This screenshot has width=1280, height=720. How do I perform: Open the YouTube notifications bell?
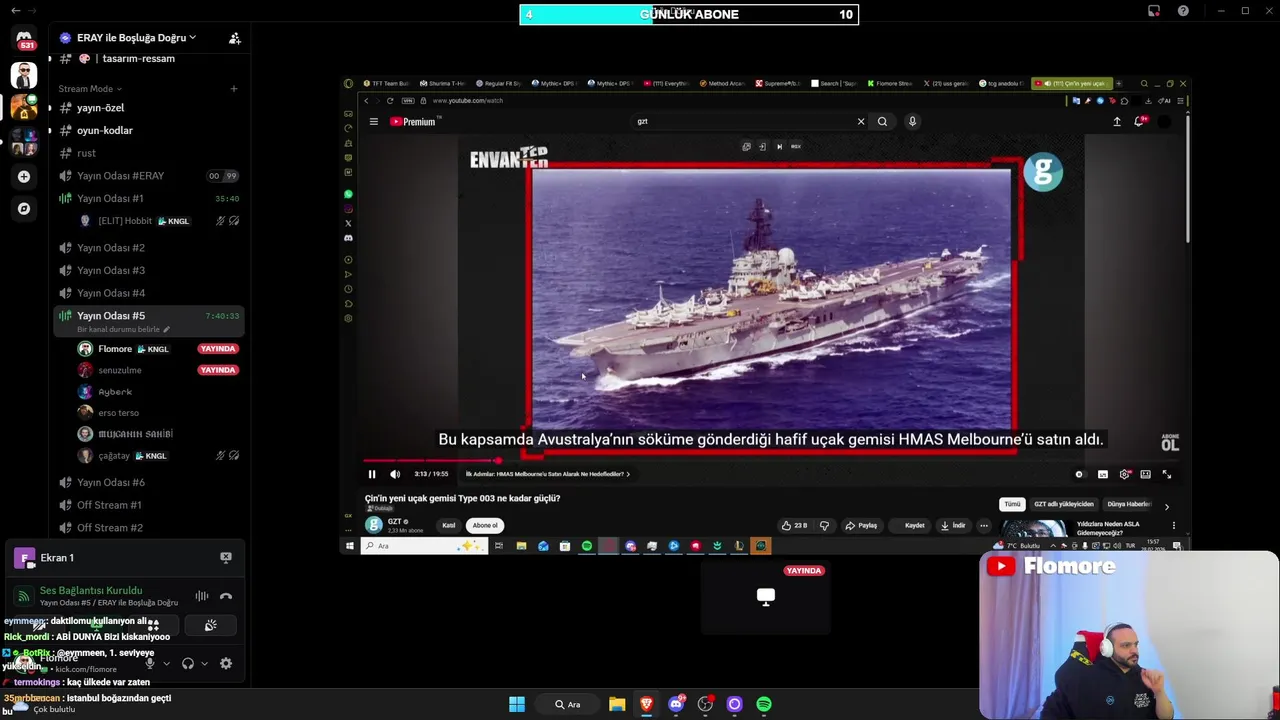(x=1140, y=122)
